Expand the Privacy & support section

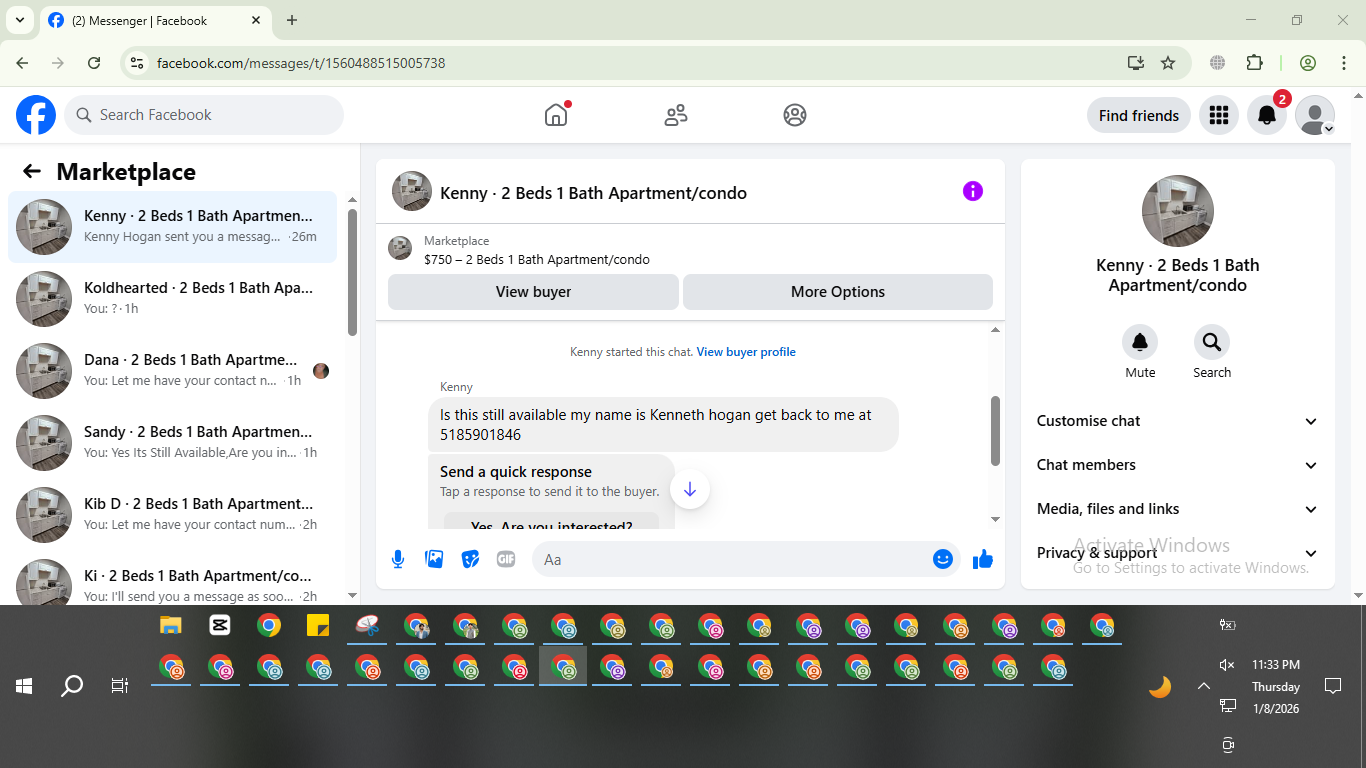[1178, 553]
